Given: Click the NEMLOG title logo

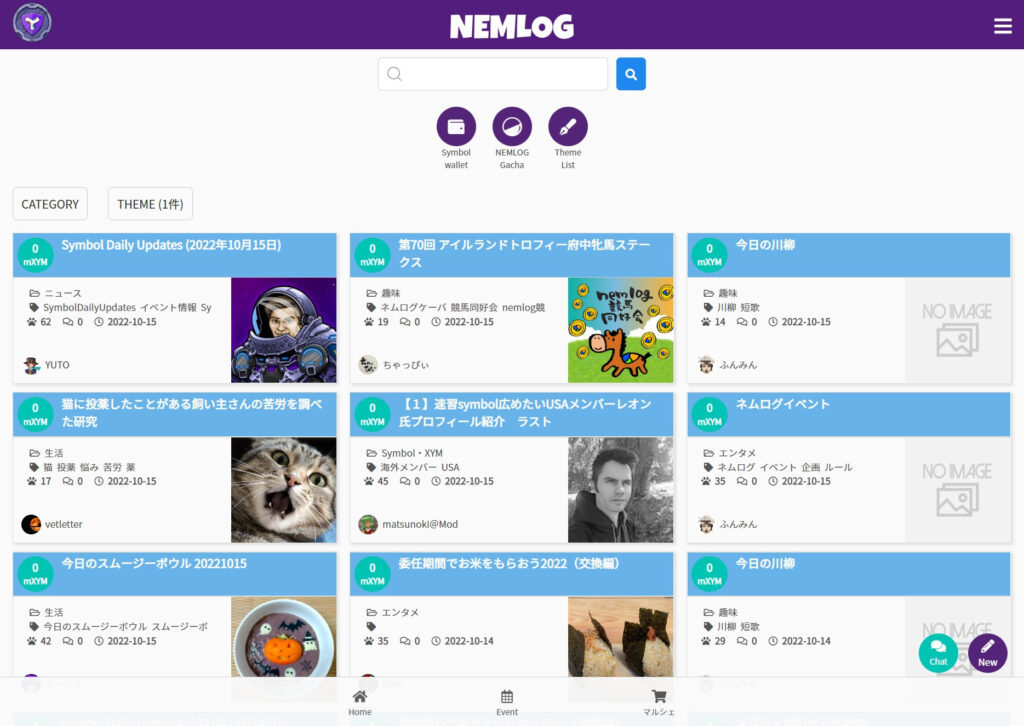Looking at the screenshot, I should pos(512,27).
